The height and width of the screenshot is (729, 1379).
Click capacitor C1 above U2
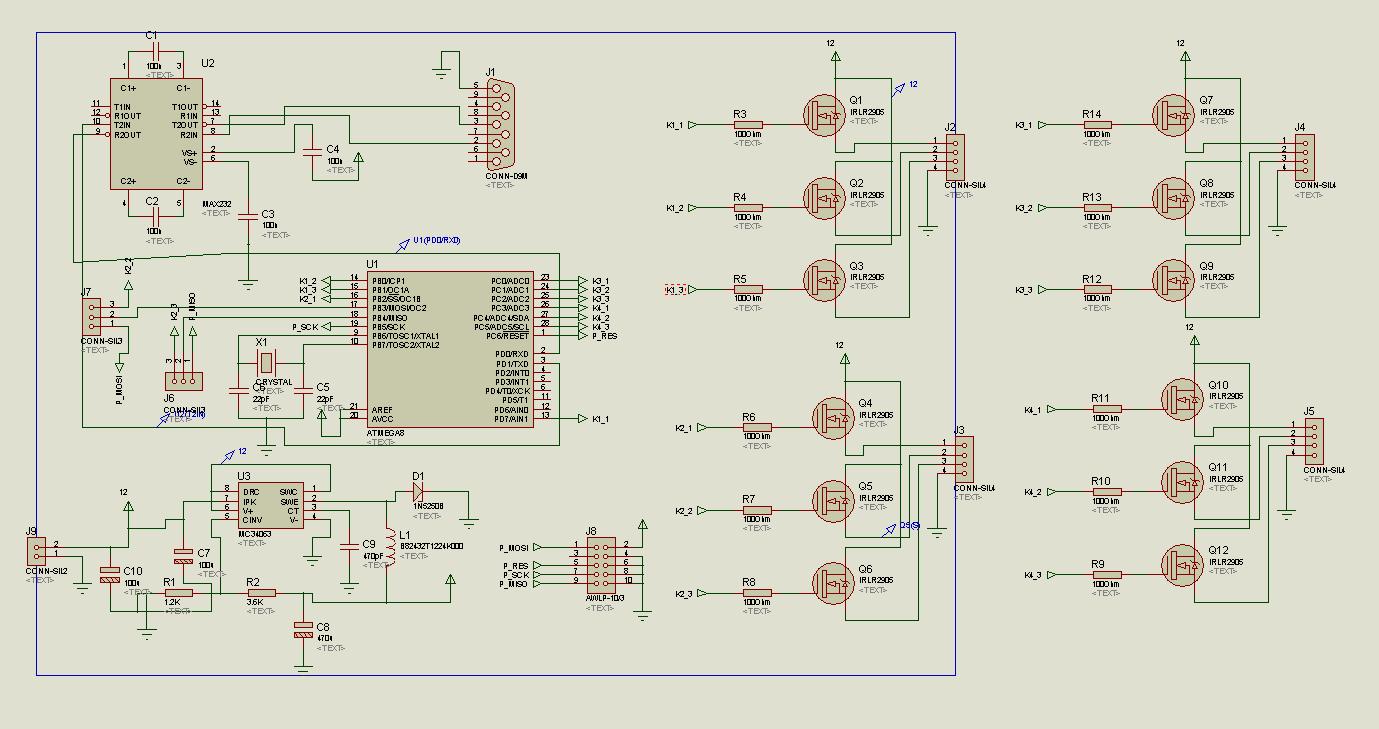coord(153,55)
